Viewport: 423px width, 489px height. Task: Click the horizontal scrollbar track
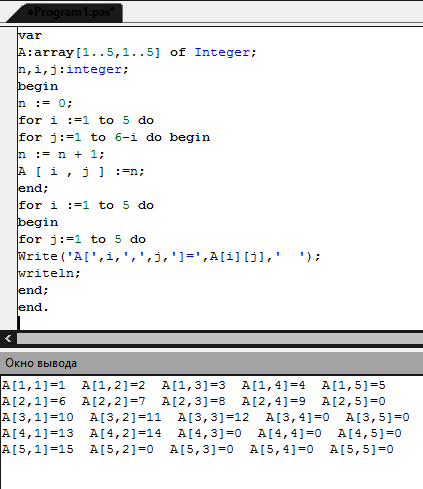220,339
